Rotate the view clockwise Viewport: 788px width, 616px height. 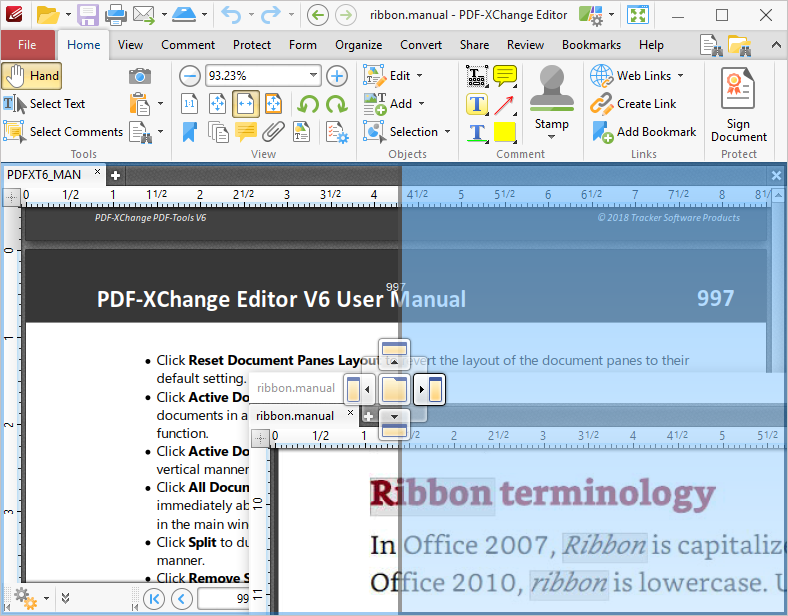tap(337, 105)
